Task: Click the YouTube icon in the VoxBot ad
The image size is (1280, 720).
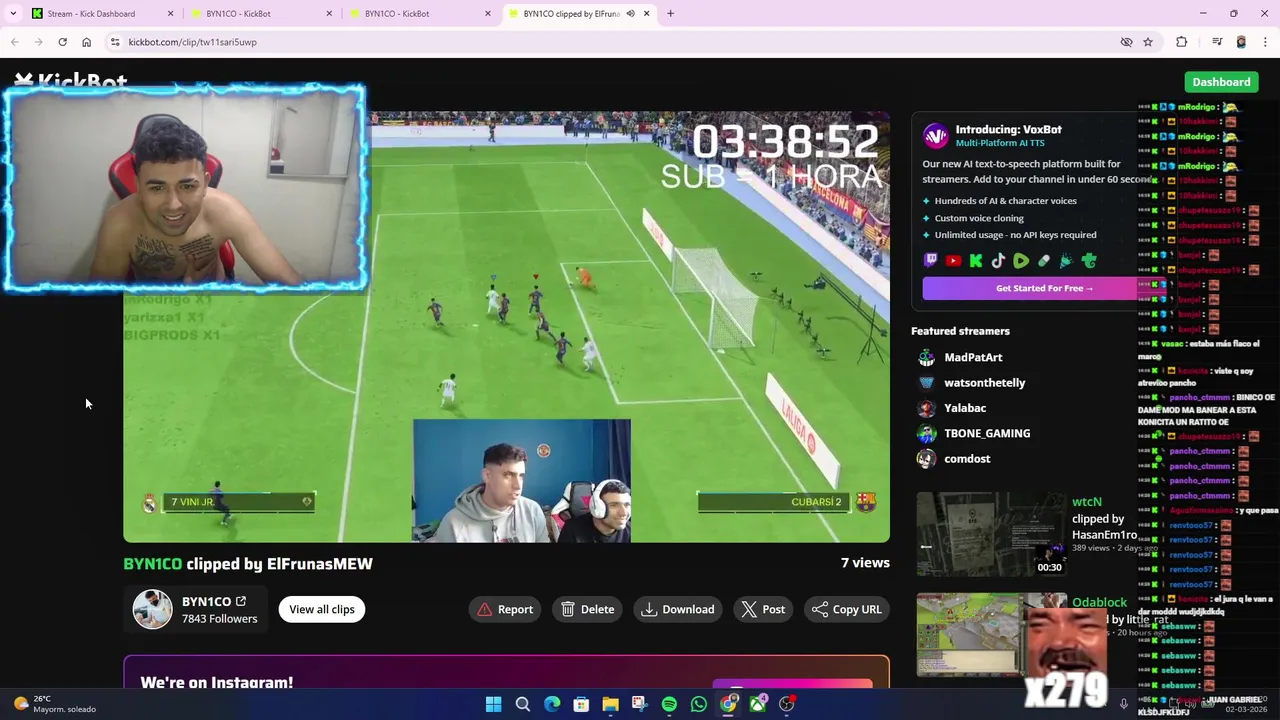Action: 953,261
